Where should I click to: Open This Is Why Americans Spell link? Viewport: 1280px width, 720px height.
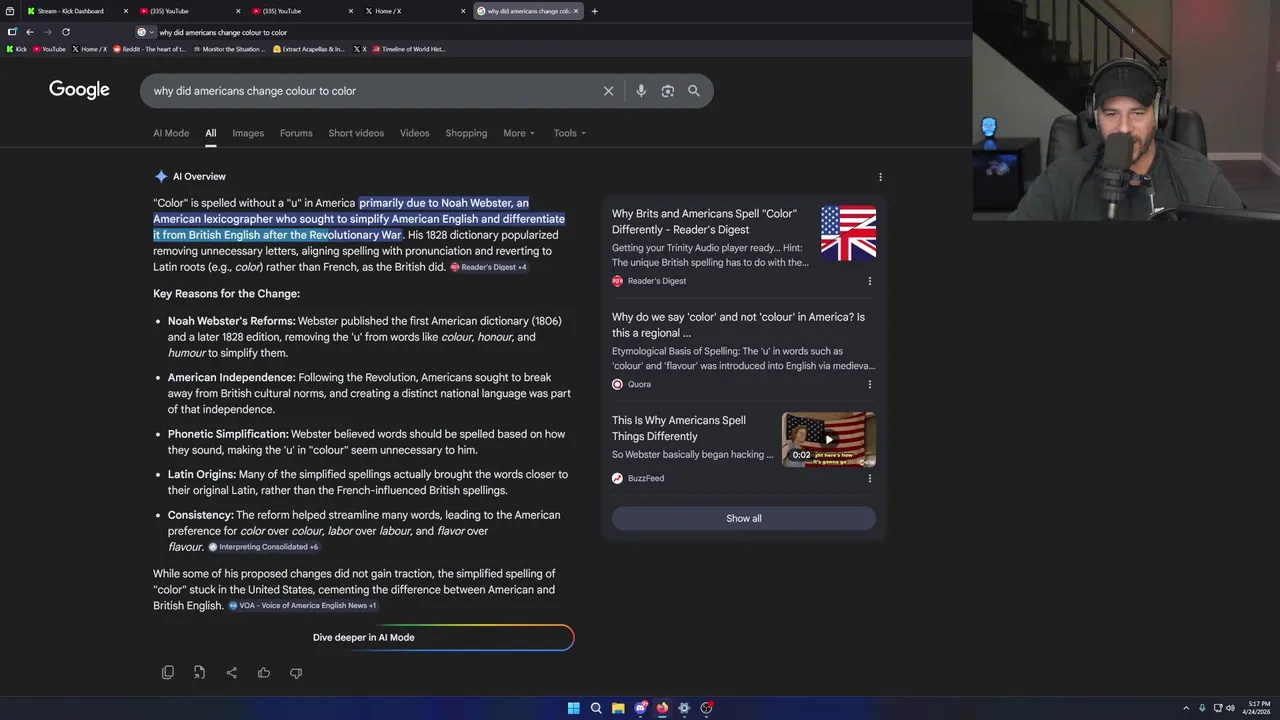(x=679, y=428)
